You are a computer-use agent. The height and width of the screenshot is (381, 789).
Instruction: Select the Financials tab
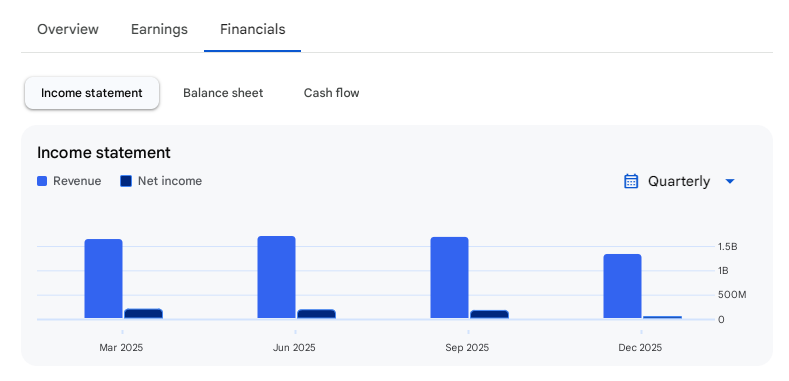(253, 29)
